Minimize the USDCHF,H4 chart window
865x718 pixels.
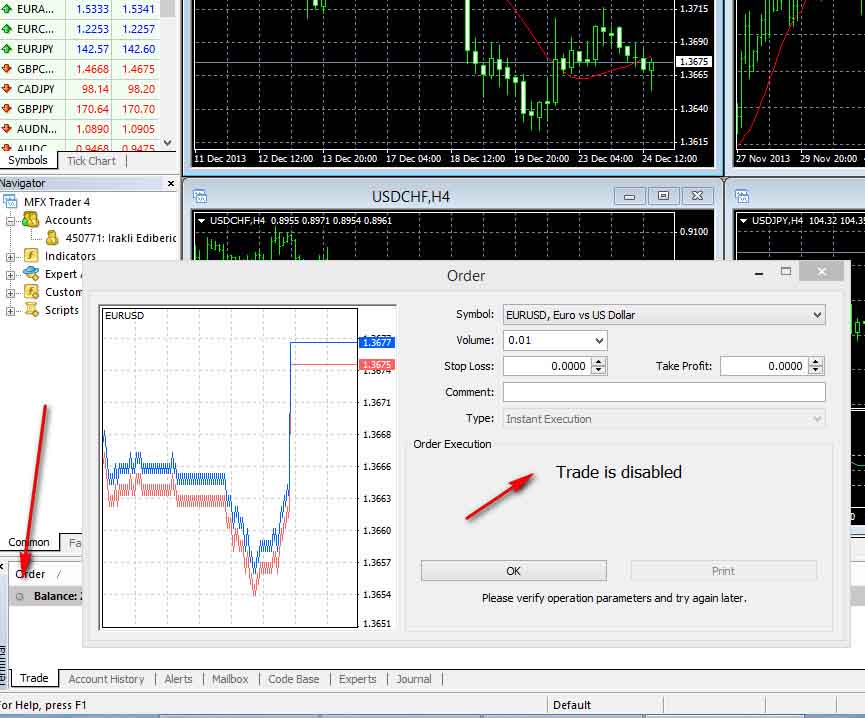pyautogui.click(x=629, y=196)
